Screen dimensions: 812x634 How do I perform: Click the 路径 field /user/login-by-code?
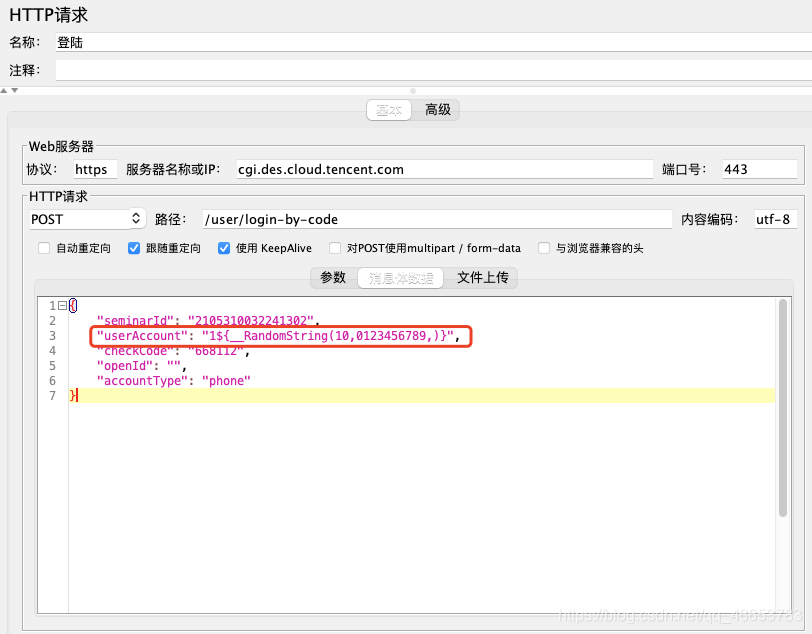point(437,219)
